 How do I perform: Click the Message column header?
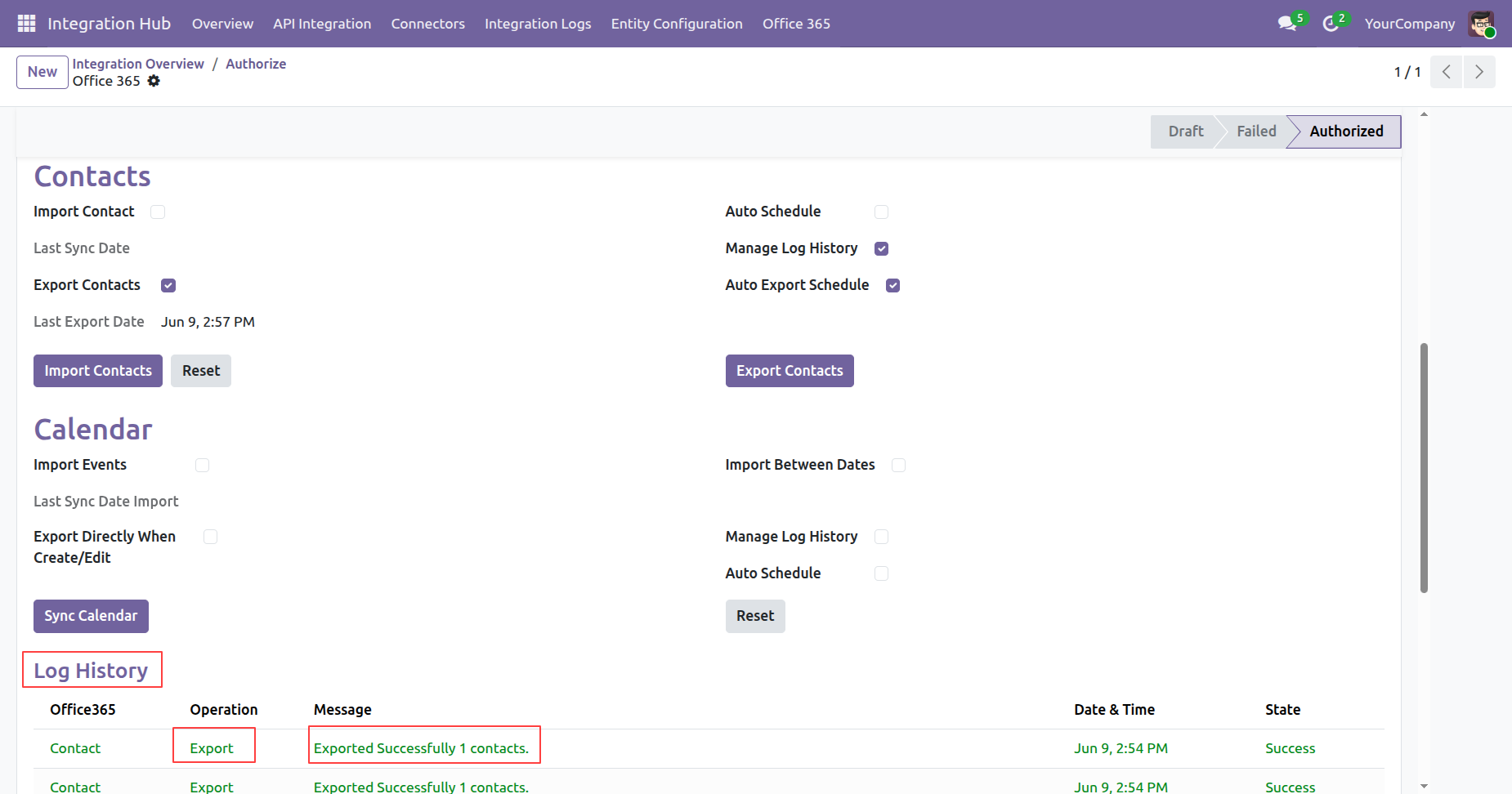[342, 710]
